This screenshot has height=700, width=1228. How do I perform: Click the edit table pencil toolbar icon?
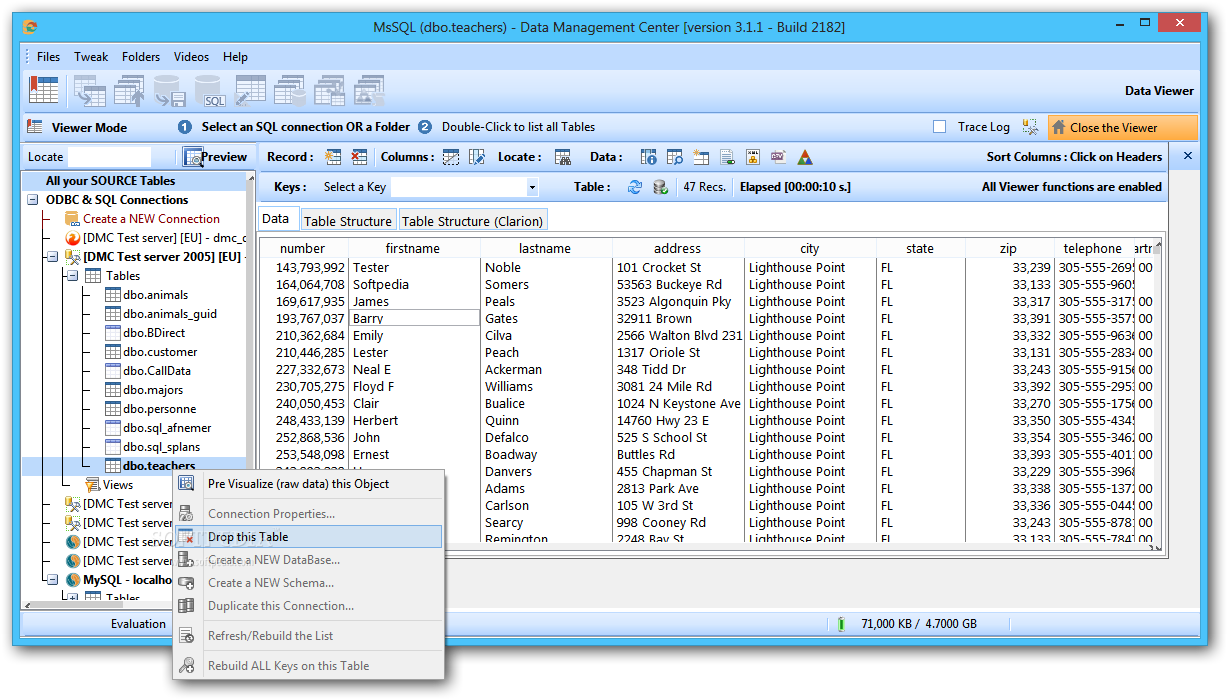point(250,90)
